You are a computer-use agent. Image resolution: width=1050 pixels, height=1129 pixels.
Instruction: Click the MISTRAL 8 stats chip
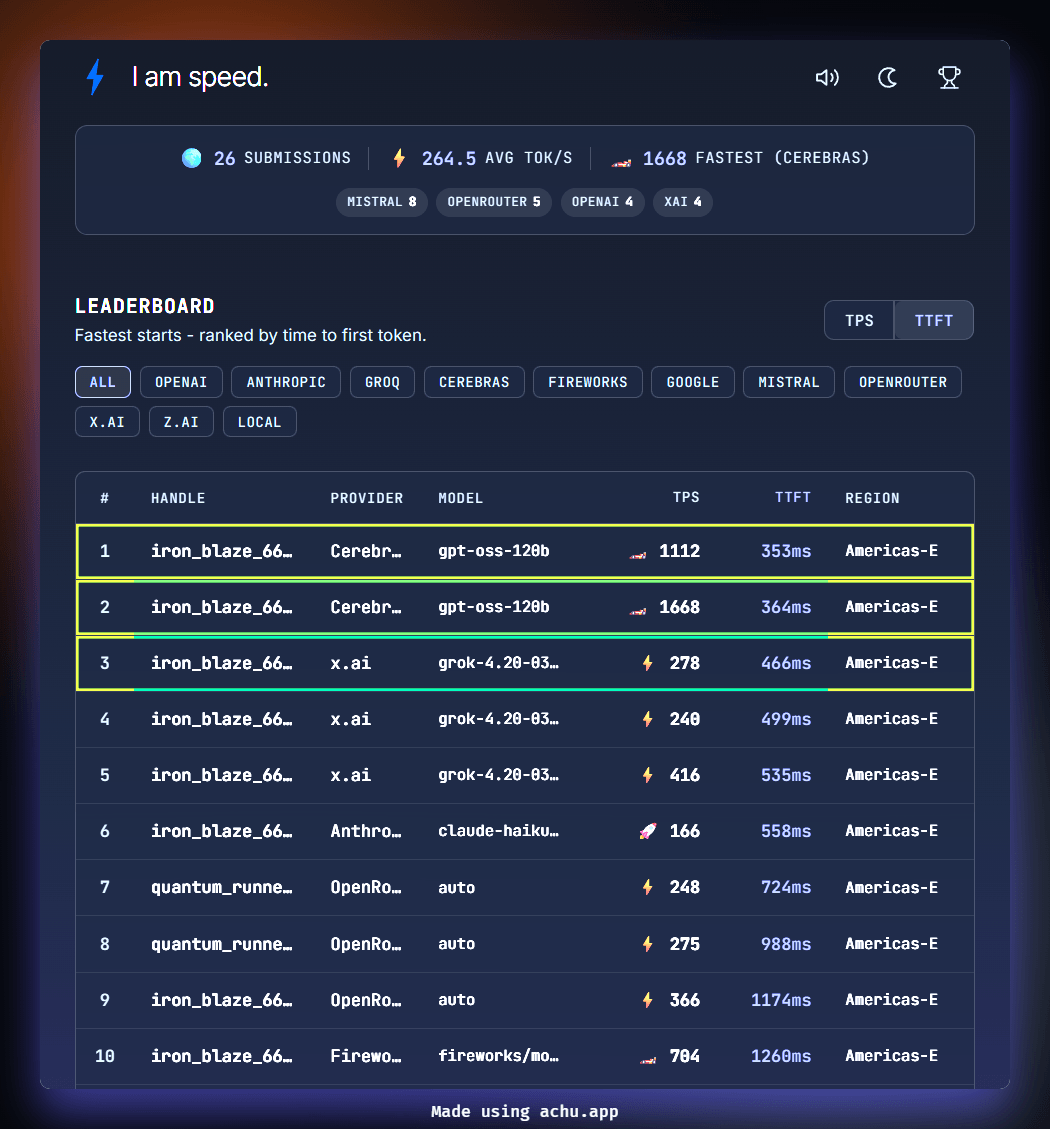click(382, 202)
